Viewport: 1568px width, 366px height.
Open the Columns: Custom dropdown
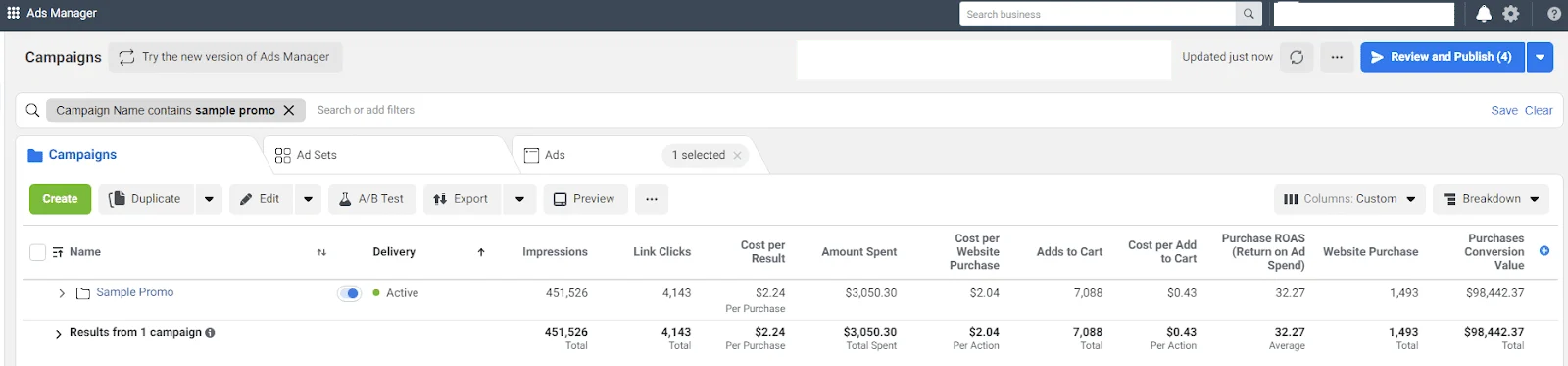pyautogui.click(x=1349, y=199)
